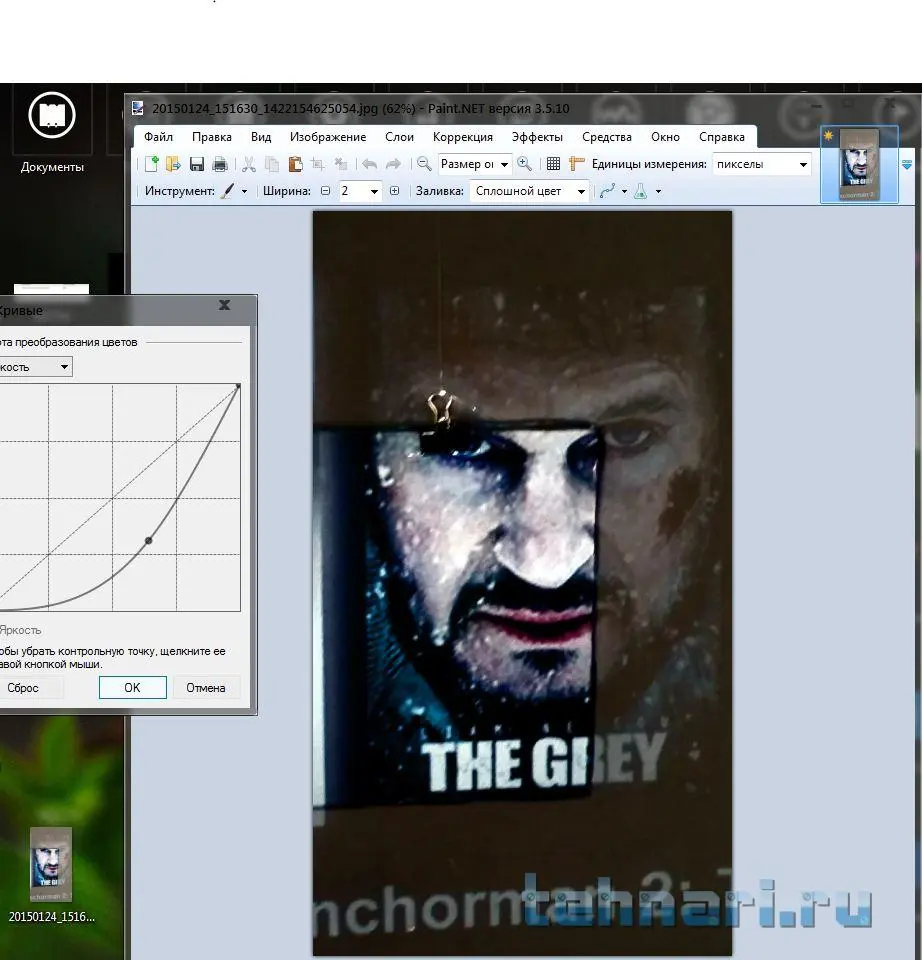The height and width of the screenshot is (960, 922).
Task: Open the Окно menu
Action: (x=665, y=137)
